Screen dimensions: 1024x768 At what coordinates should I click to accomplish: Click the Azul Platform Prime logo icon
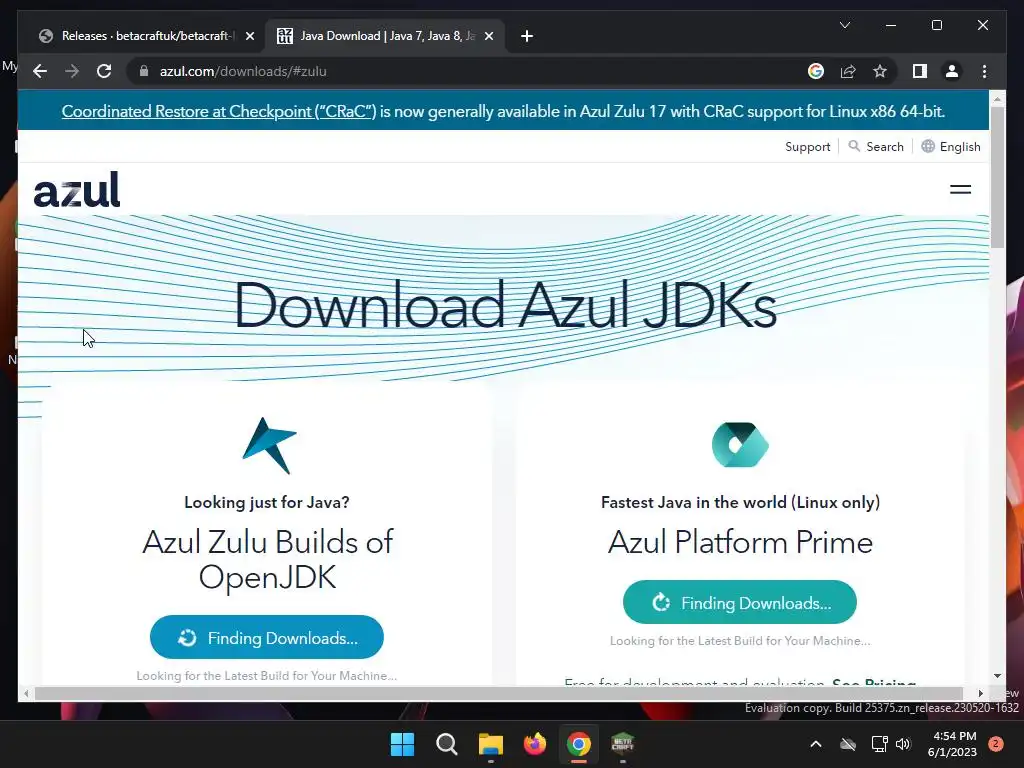click(740, 445)
